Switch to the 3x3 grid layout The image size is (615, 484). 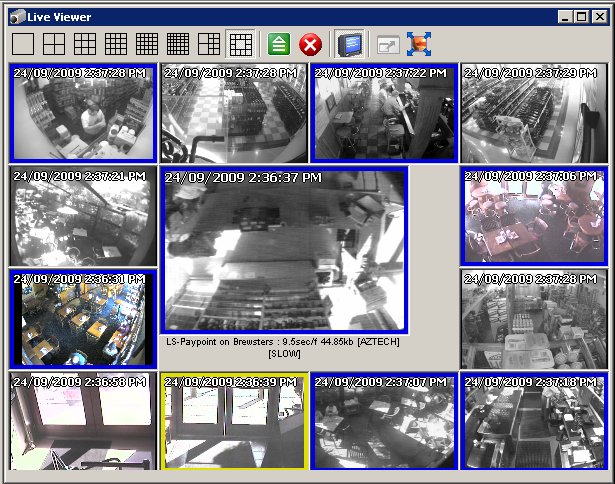click(85, 44)
